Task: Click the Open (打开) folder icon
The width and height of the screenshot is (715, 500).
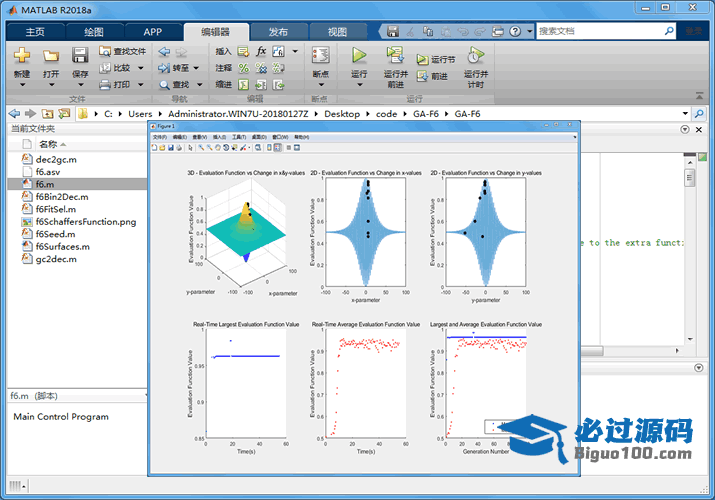Action: coord(51,56)
